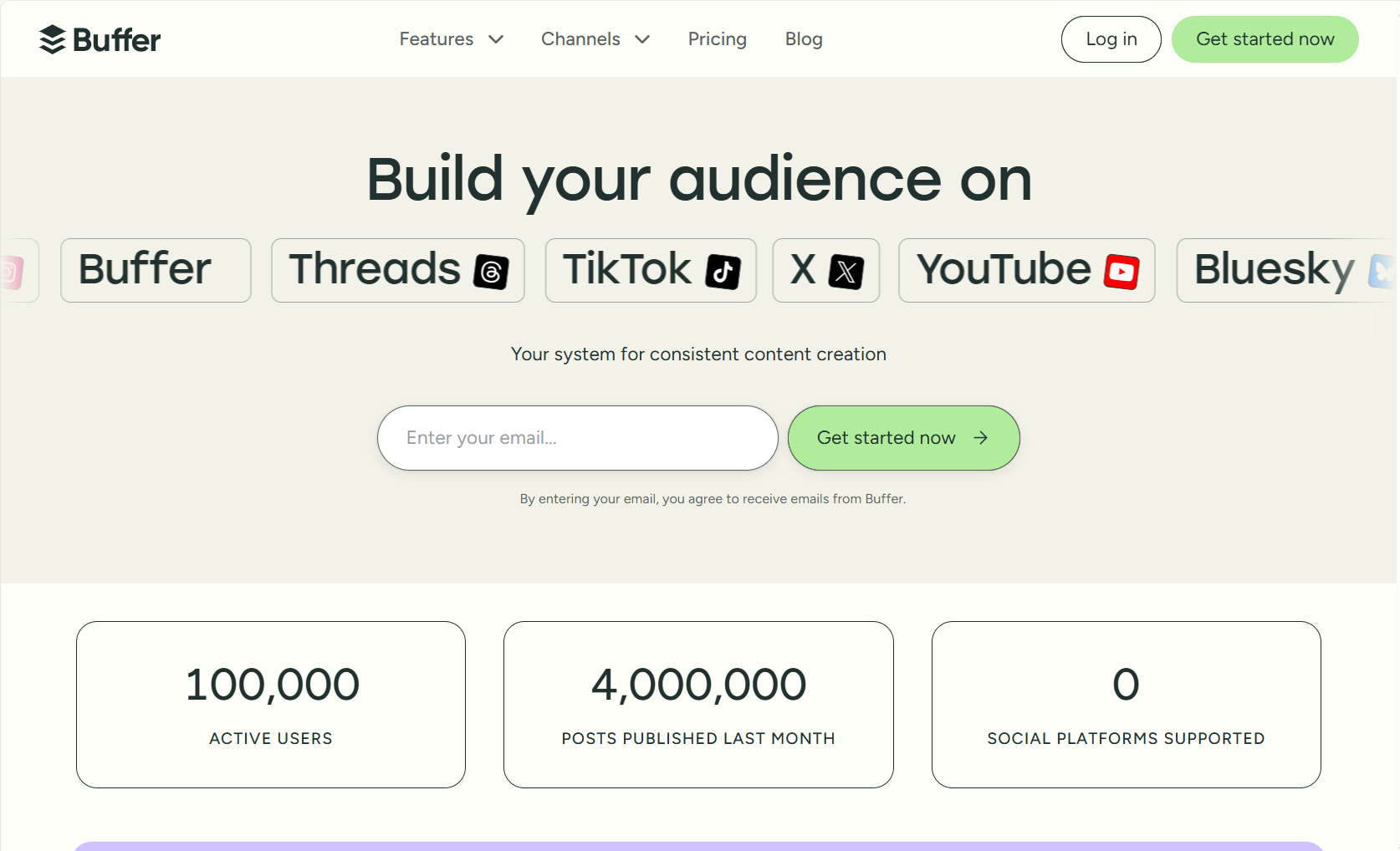Open the Channels menu
Image resolution: width=1400 pixels, height=851 pixels.
tap(595, 39)
